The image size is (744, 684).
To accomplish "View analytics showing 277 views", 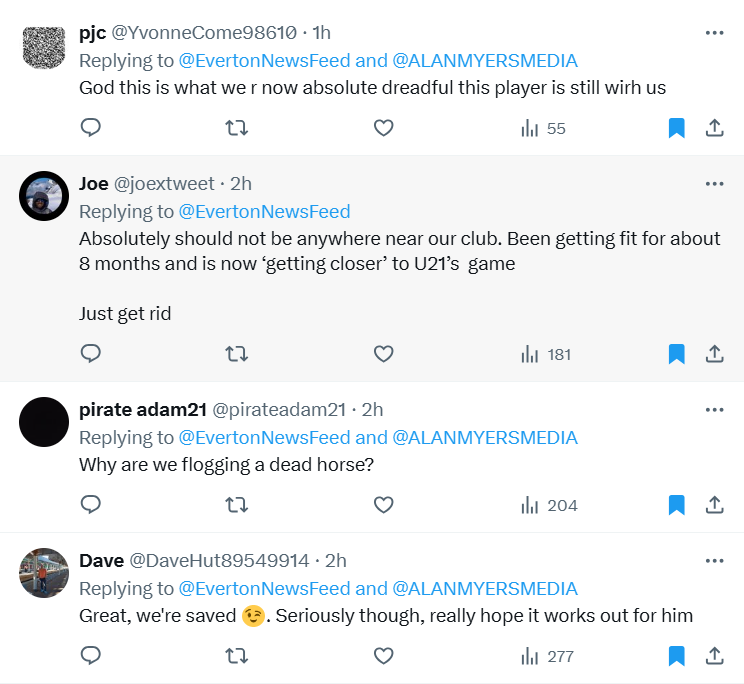I will 546,656.
